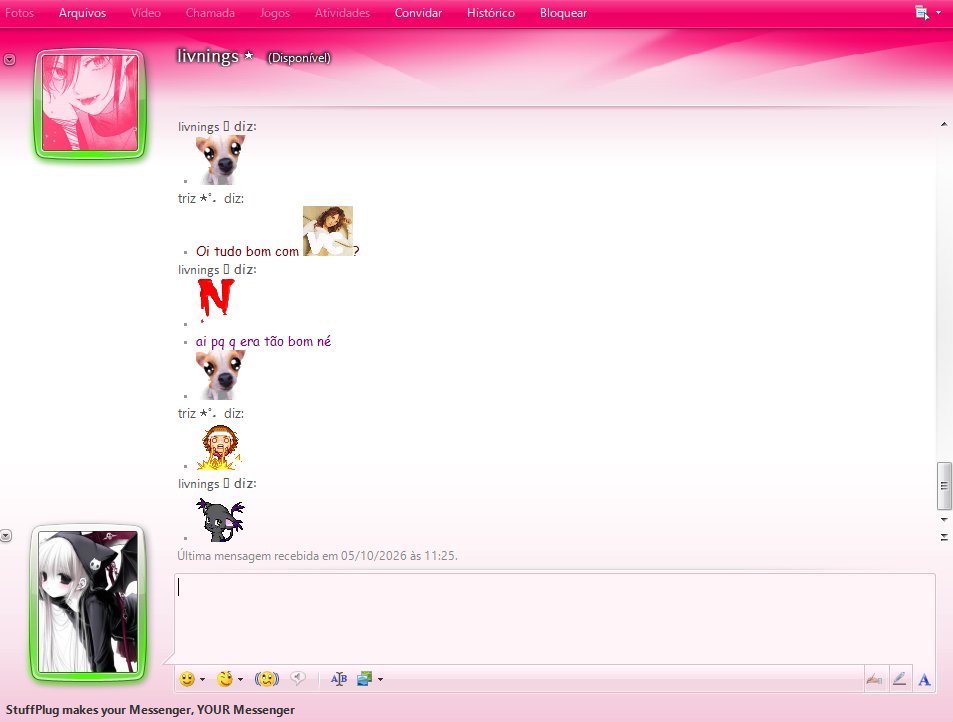This screenshot has width=953, height=722.
Task: Select the pen ink input icon
Action: tap(900, 679)
